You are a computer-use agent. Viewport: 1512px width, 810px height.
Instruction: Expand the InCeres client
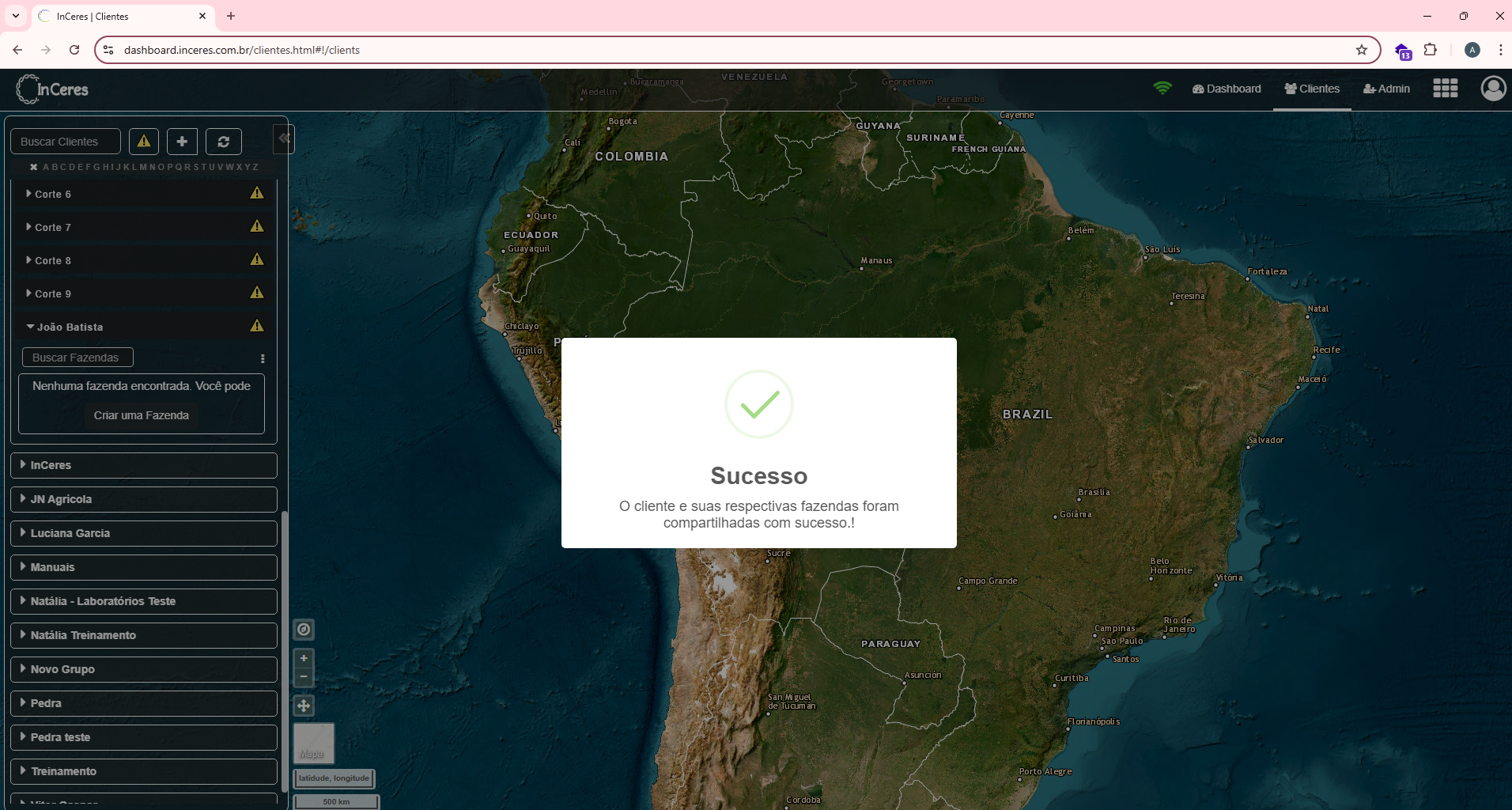click(x=144, y=465)
